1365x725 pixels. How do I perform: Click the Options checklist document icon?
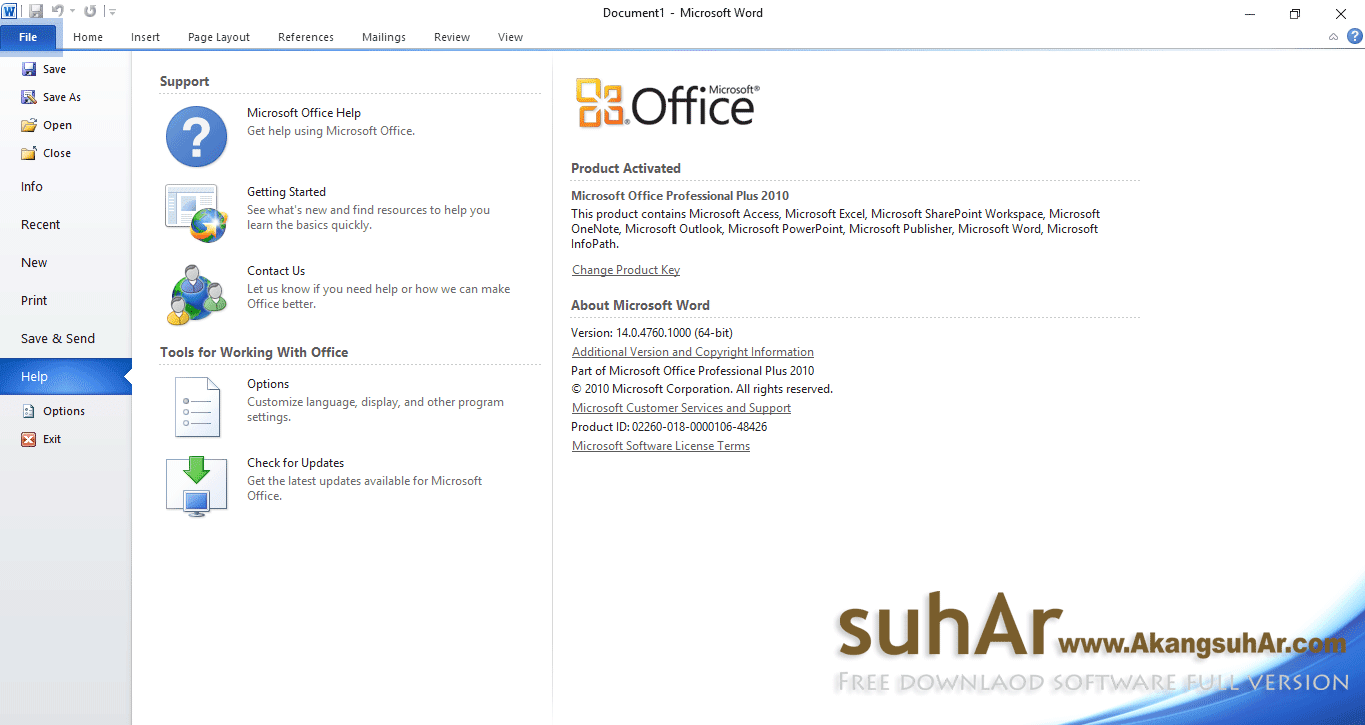tap(197, 406)
